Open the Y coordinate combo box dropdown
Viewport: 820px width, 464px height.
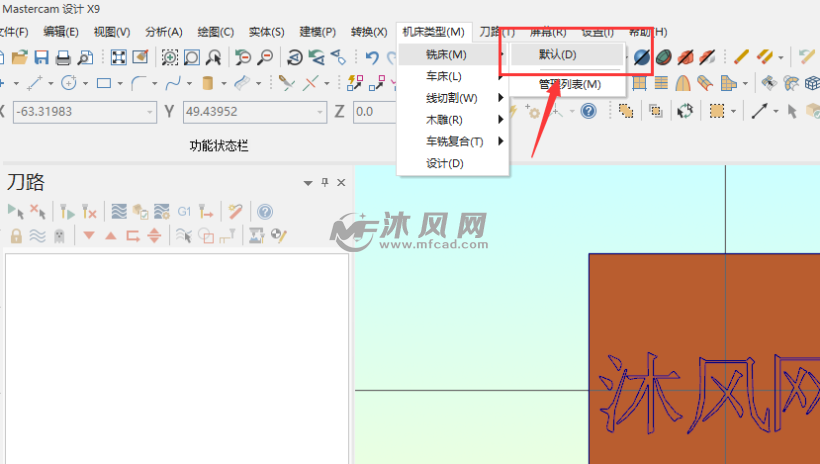tap(320, 112)
